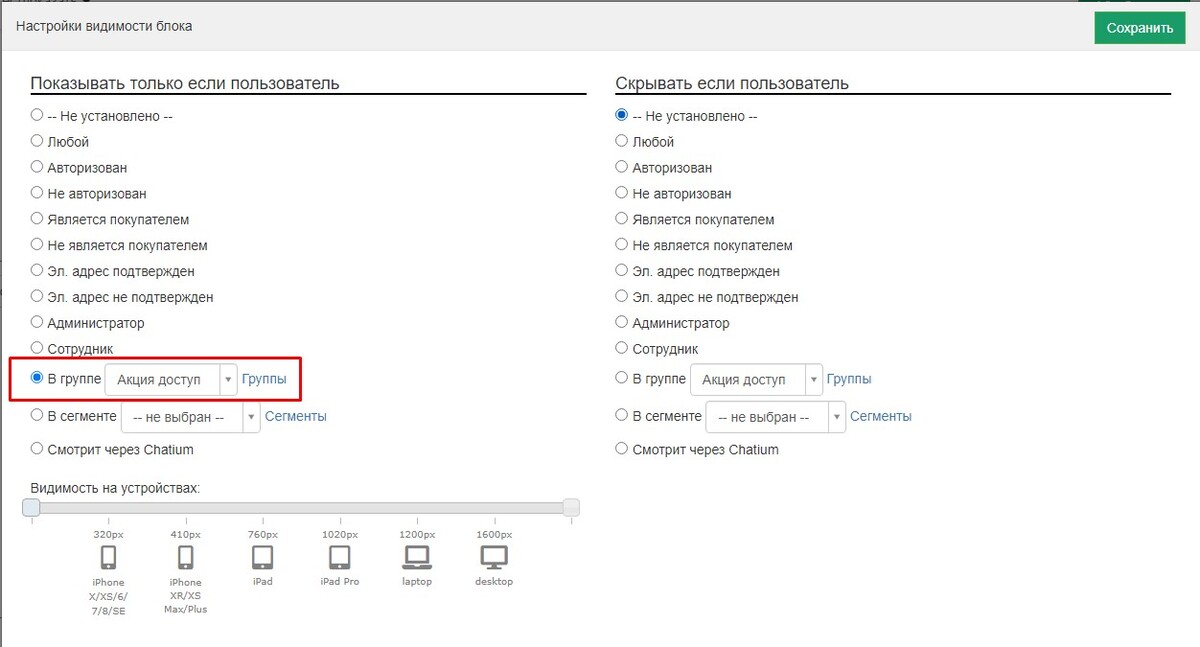Choose 'Авторизован' in the hide column
Image resolution: width=1200 pixels, height=647 pixels.
pos(622,167)
